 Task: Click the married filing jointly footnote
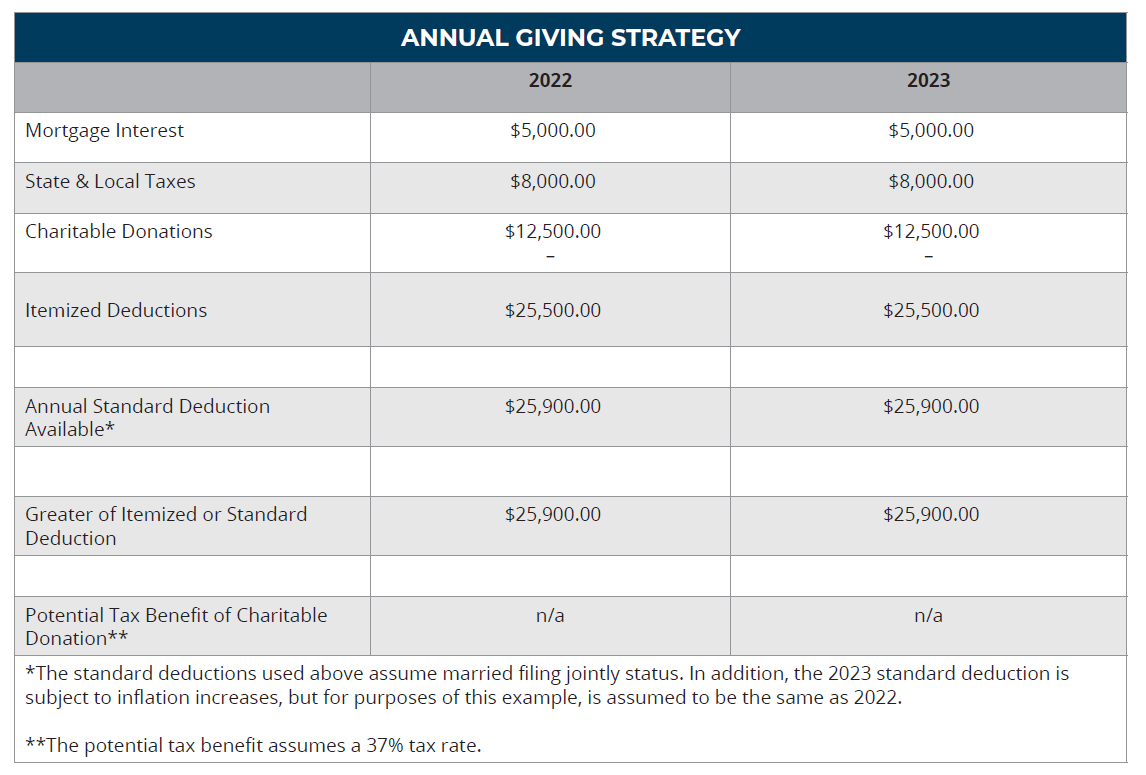point(546,685)
